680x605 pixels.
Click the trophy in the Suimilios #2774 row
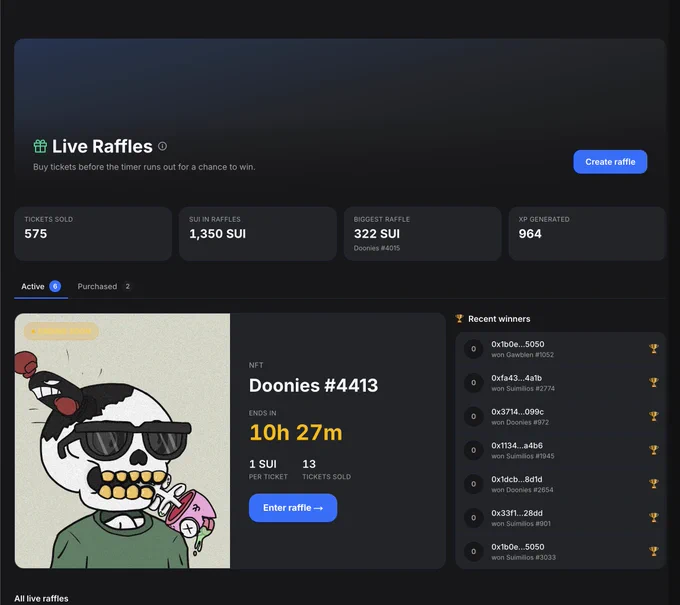654,383
